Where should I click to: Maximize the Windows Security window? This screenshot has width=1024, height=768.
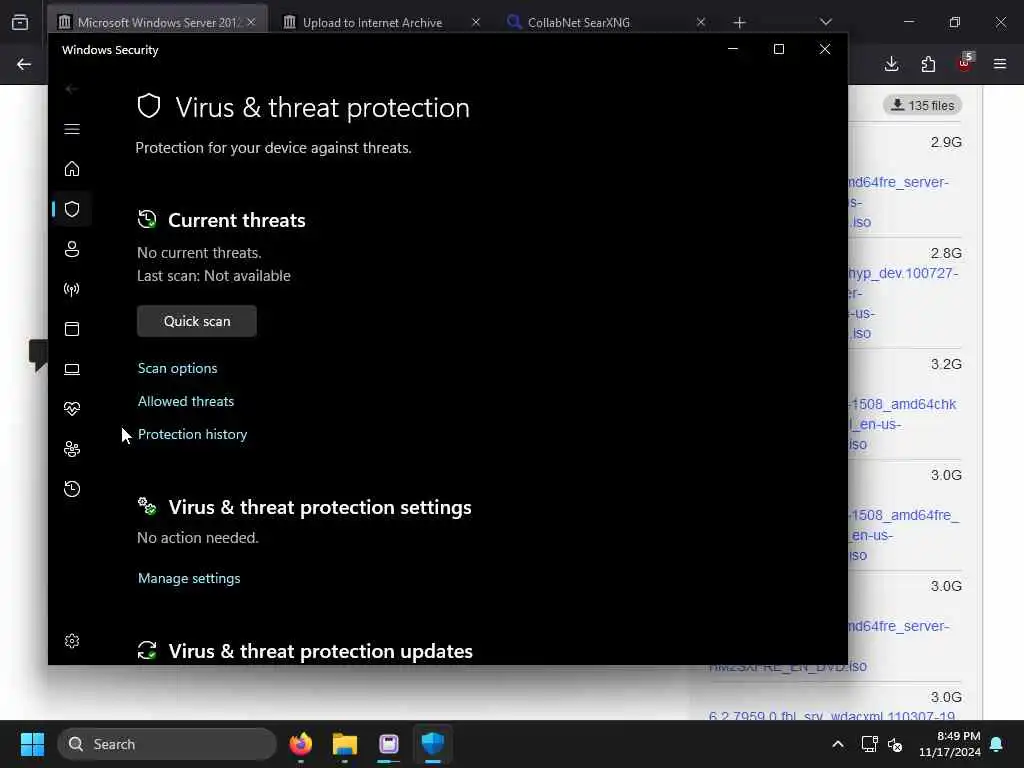click(778, 49)
